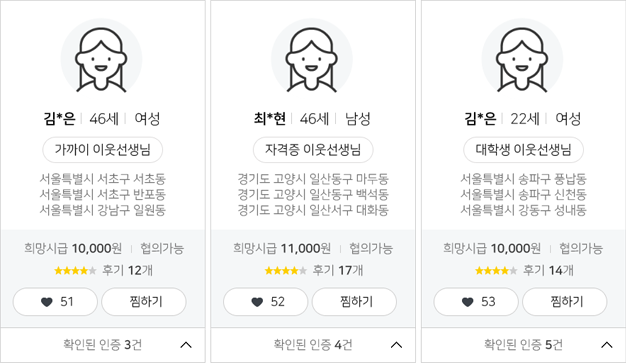The image size is (626, 363).
Task: Click heart icon showing 53 likes
Action: coord(468,302)
